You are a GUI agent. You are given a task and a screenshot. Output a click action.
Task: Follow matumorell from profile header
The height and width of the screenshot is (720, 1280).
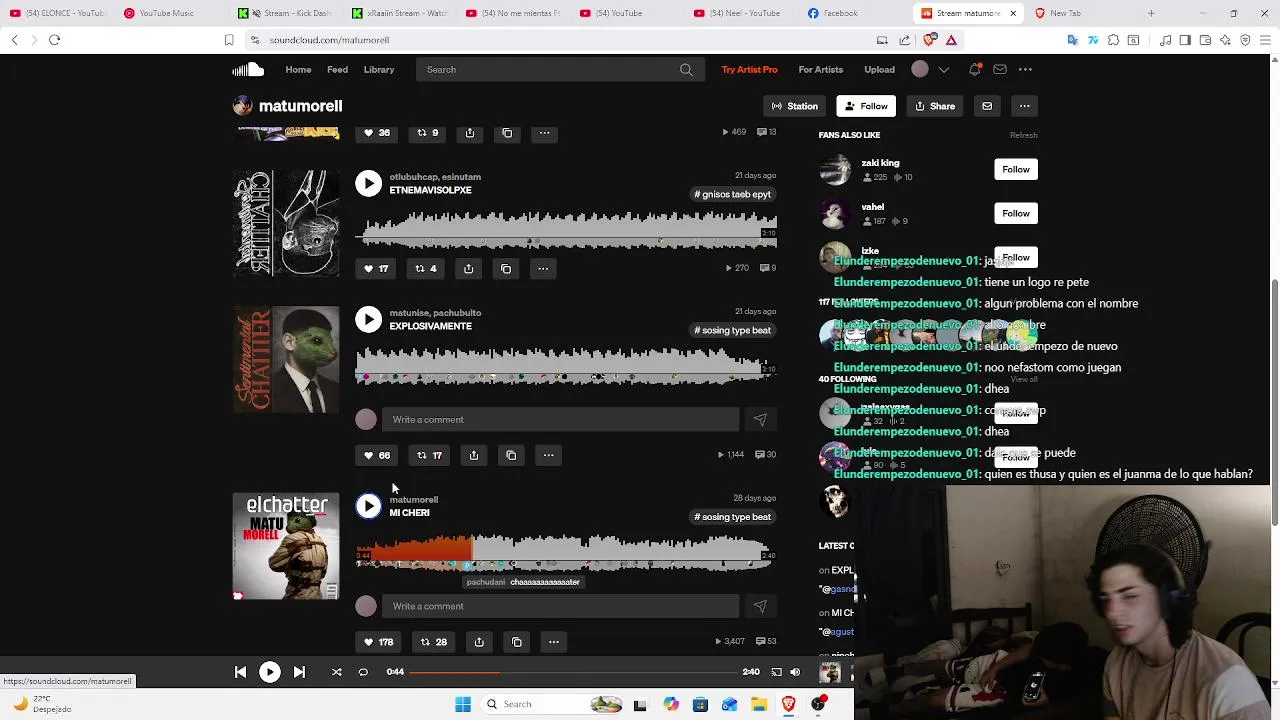pos(866,106)
